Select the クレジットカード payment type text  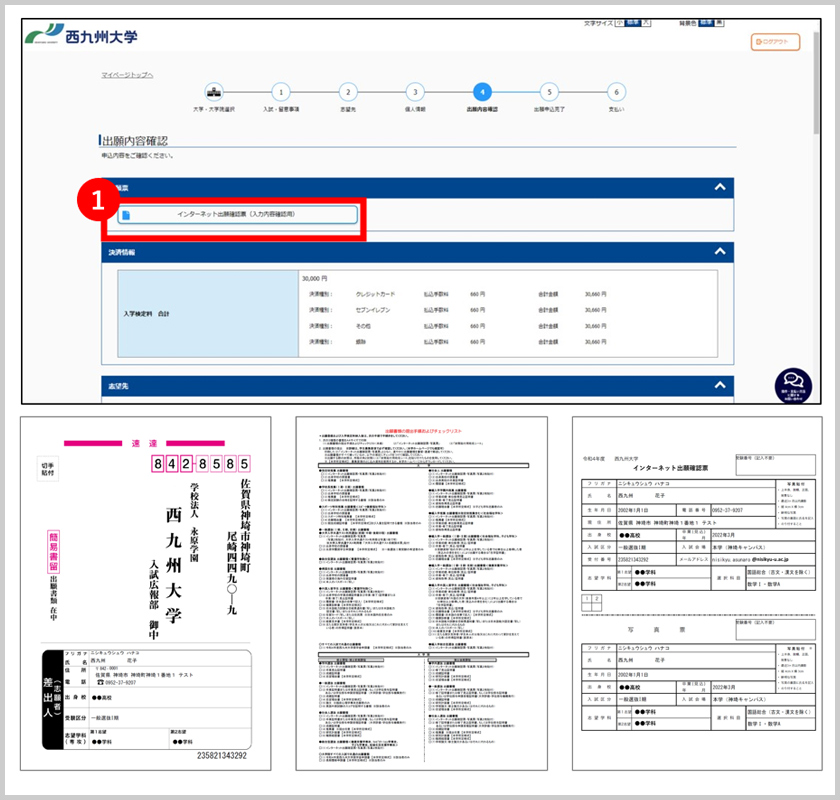[x=375, y=294]
